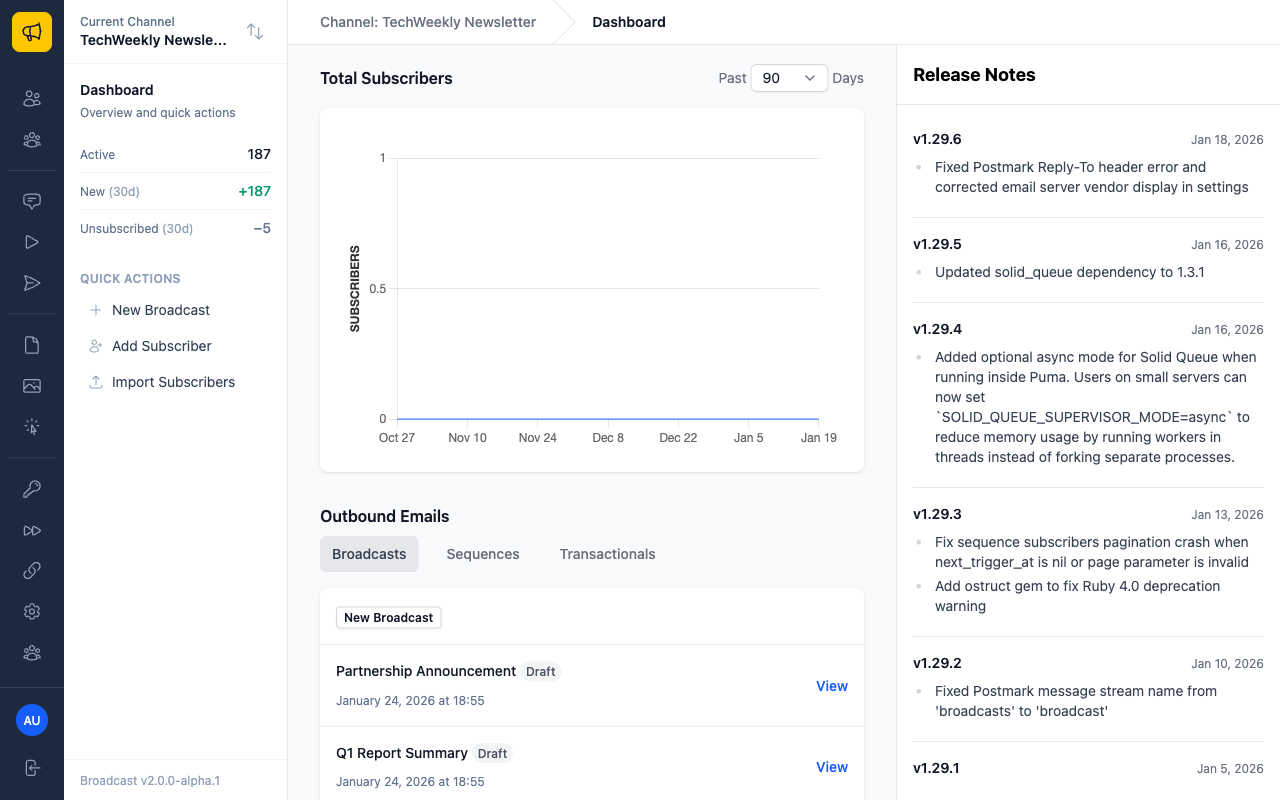The height and width of the screenshot is (800, 1280).
Task: Click the Active count 187
Action: pos(259,154)
